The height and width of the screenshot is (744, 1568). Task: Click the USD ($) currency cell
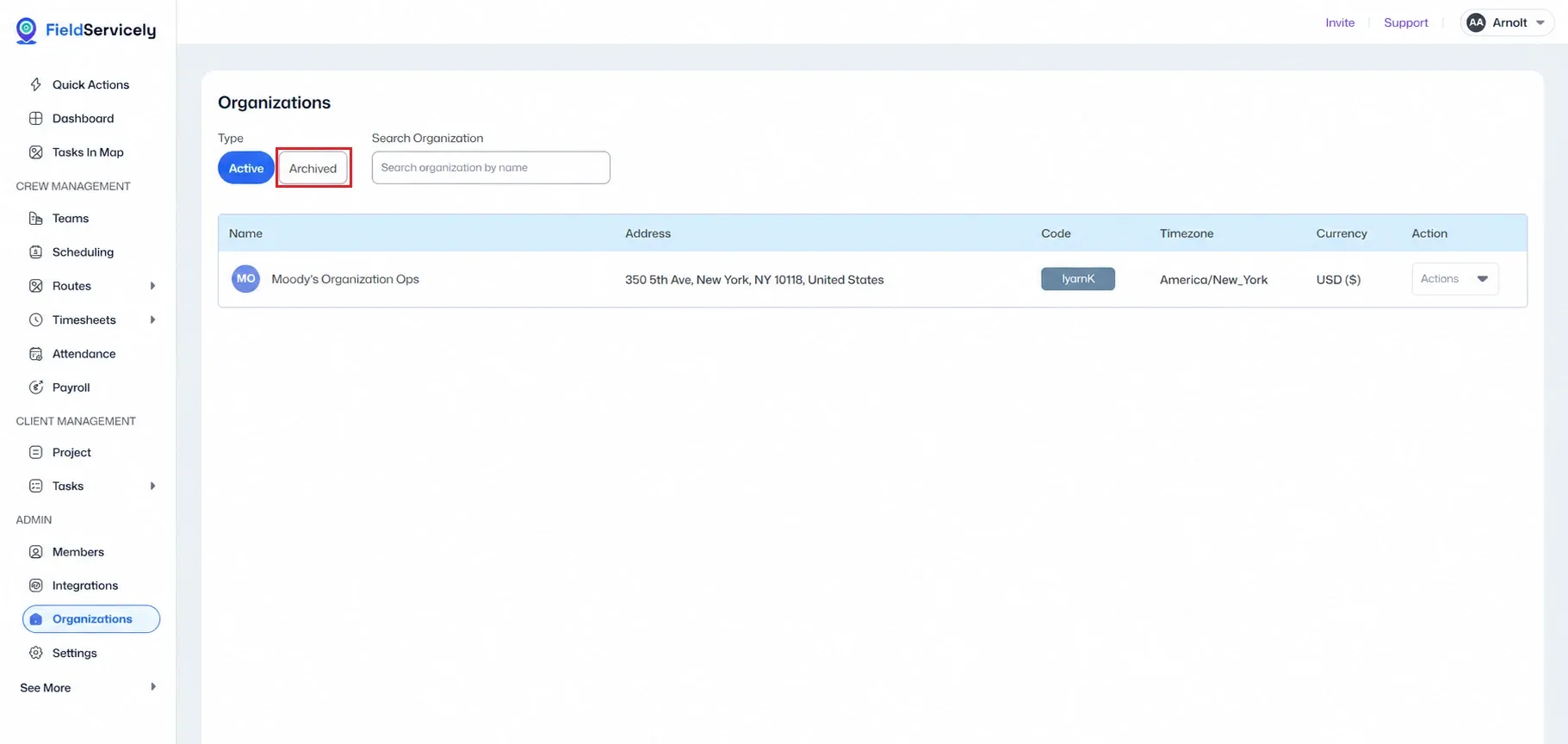coord(1338,280)
